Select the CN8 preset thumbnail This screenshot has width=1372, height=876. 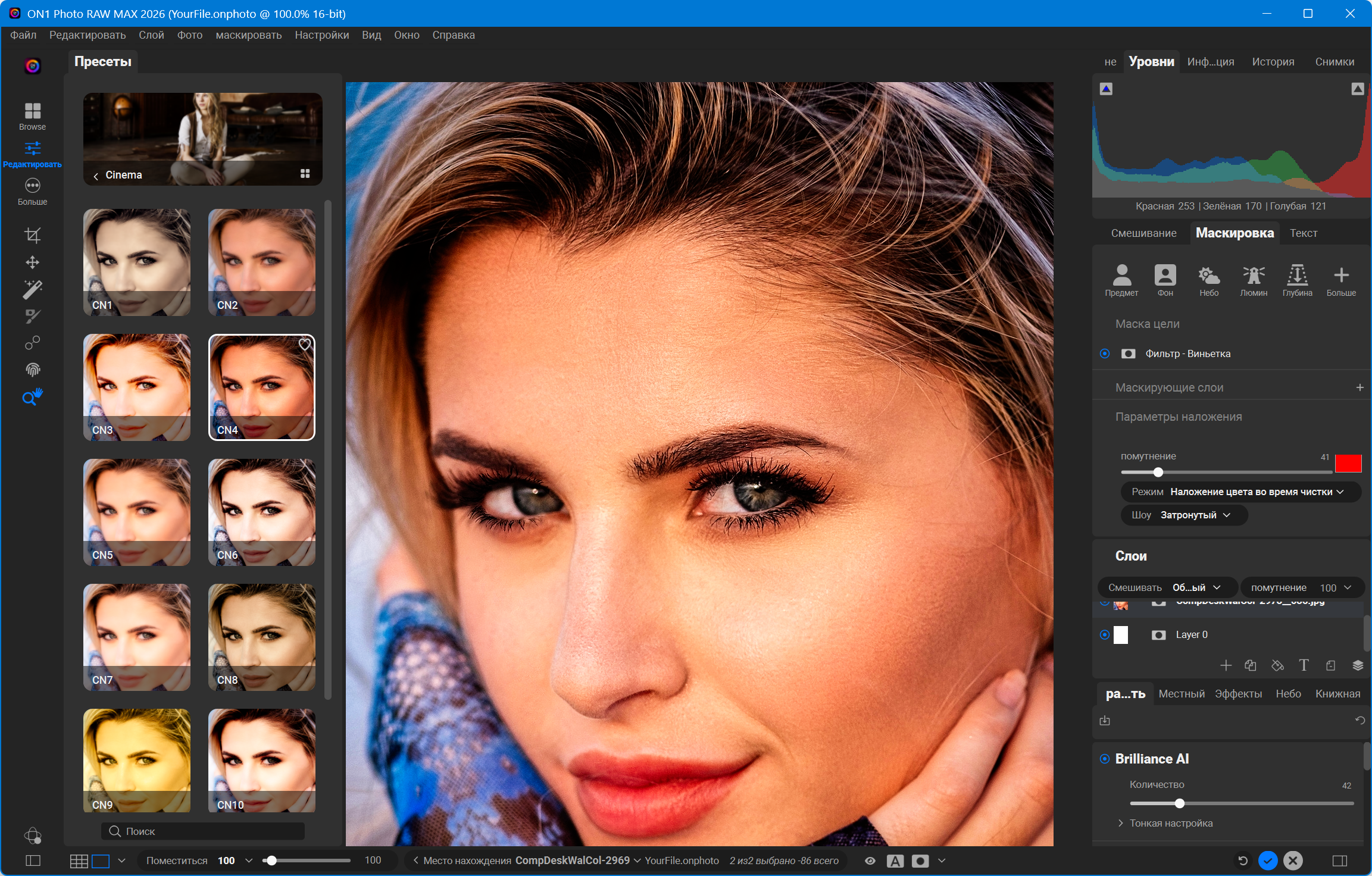click(x=261, y=637)
